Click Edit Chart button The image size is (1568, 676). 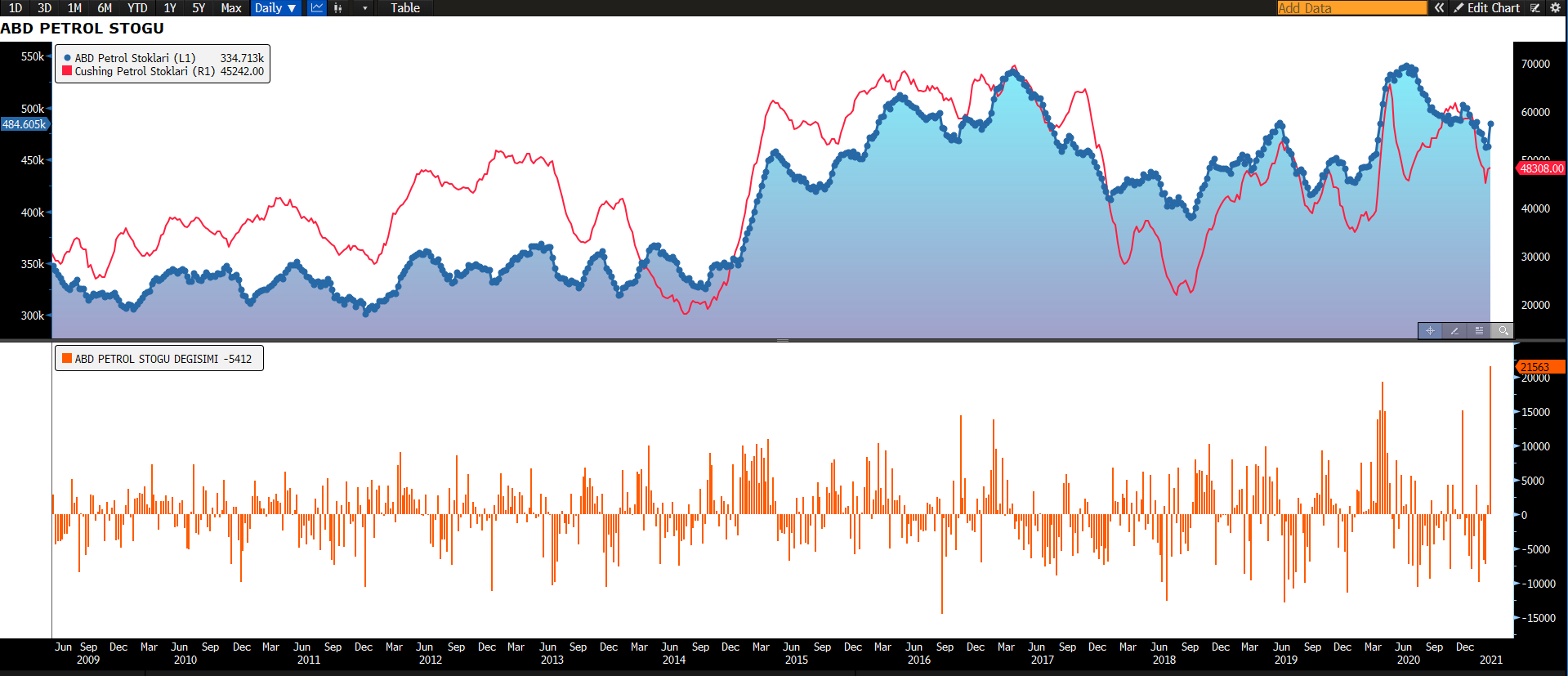click(1487, 8)
